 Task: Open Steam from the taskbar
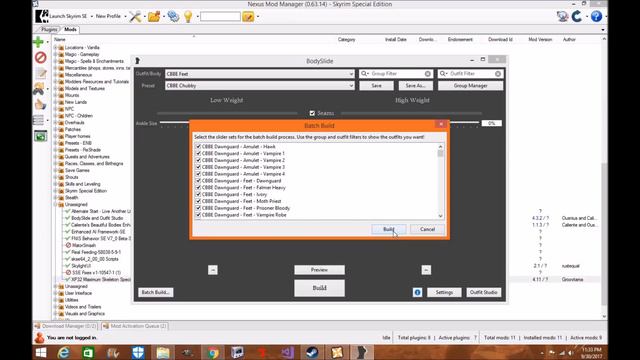[313, 353]
